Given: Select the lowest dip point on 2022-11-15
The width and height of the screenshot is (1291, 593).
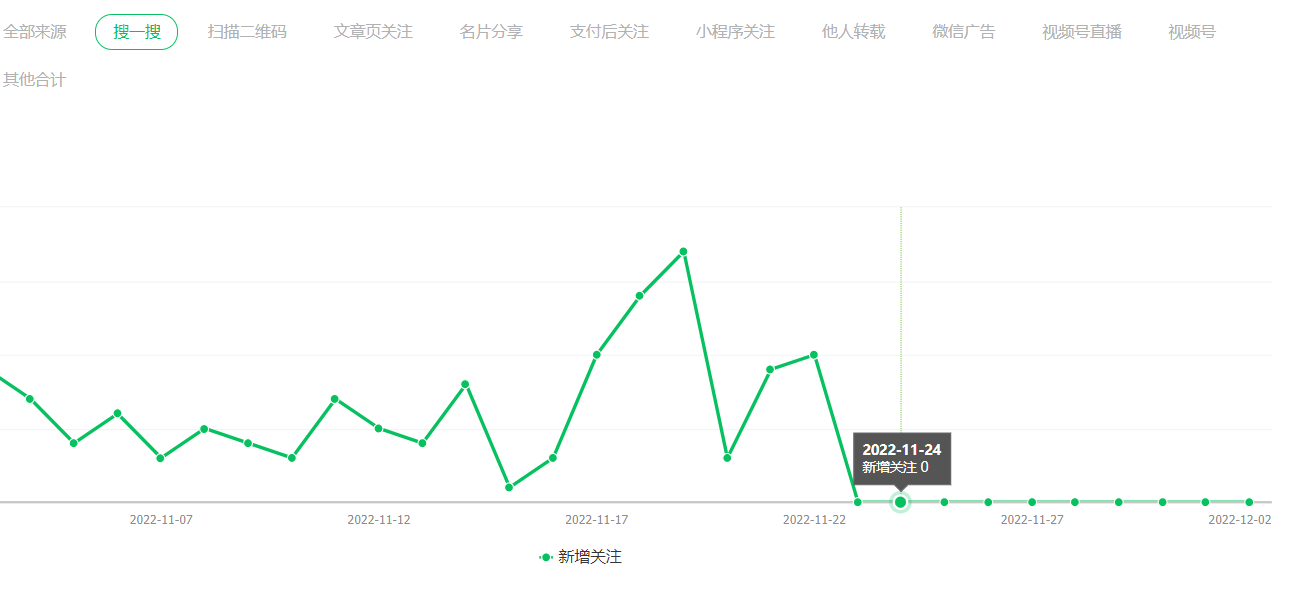Looking at the screenshot, I should 509,487.
